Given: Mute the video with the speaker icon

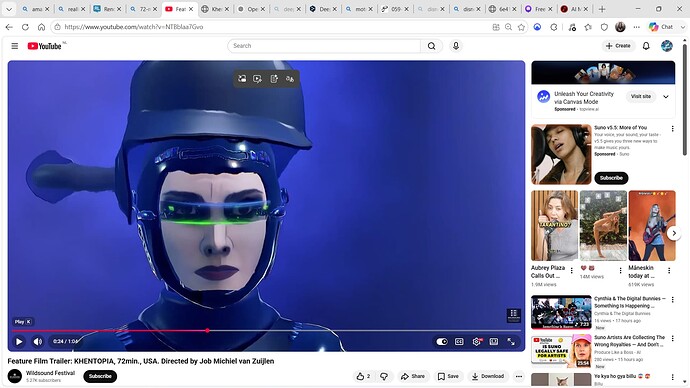Looking at the screenshot, I should click(38, 341).
